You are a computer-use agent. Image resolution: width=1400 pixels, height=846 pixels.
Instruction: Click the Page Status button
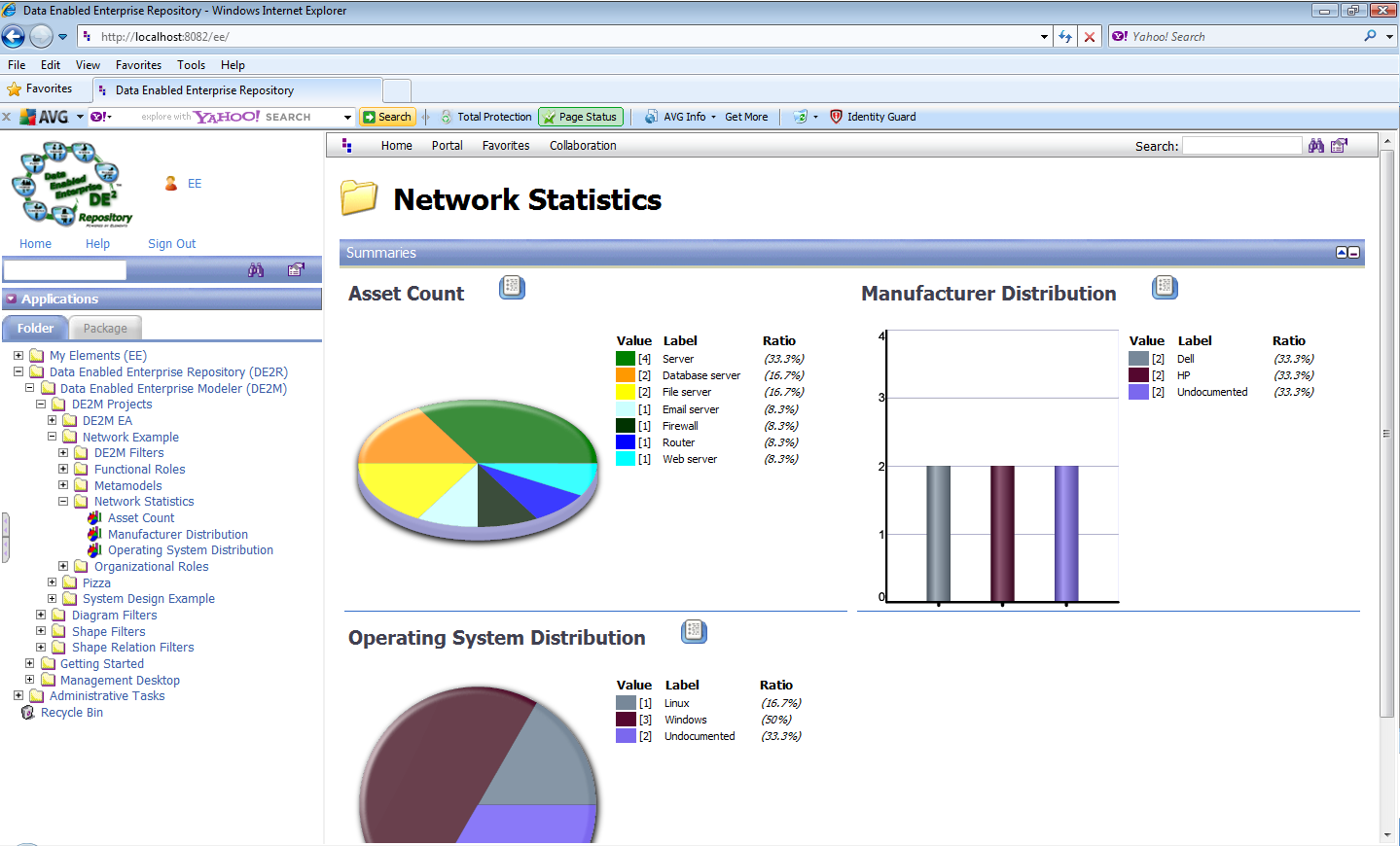580,117
